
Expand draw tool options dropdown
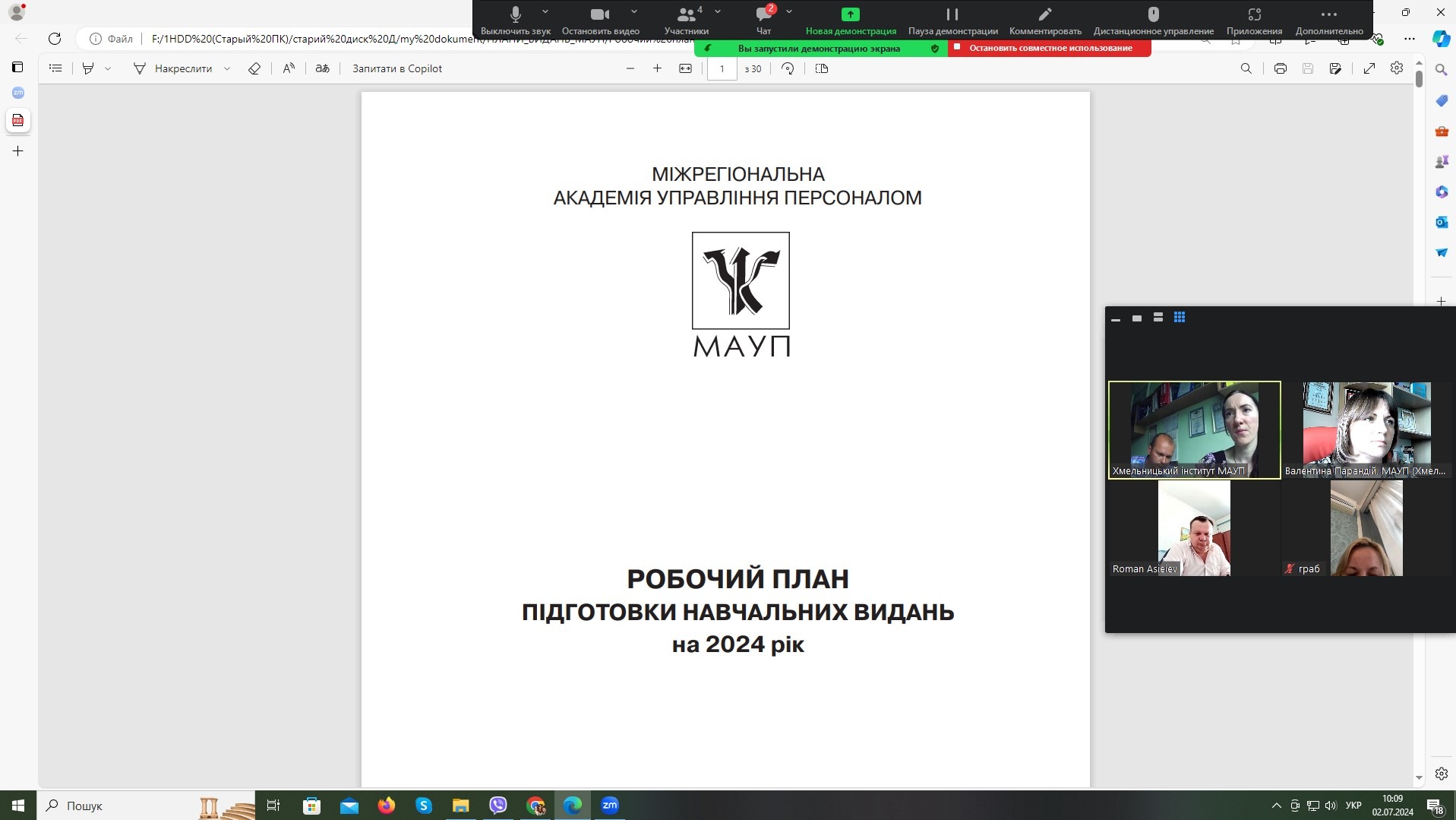tap(227, 68)
